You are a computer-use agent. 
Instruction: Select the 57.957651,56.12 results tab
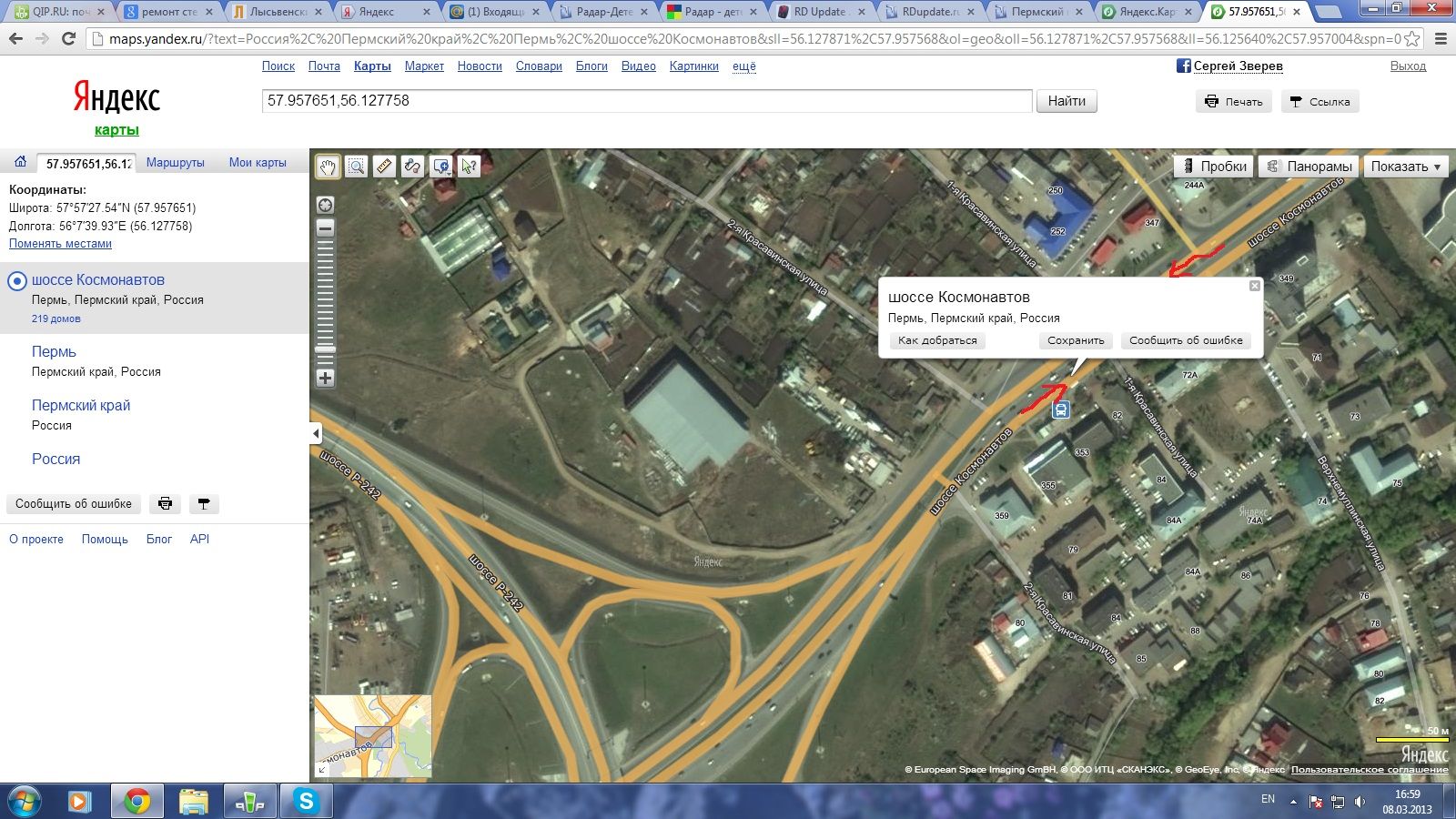(88, 164)
